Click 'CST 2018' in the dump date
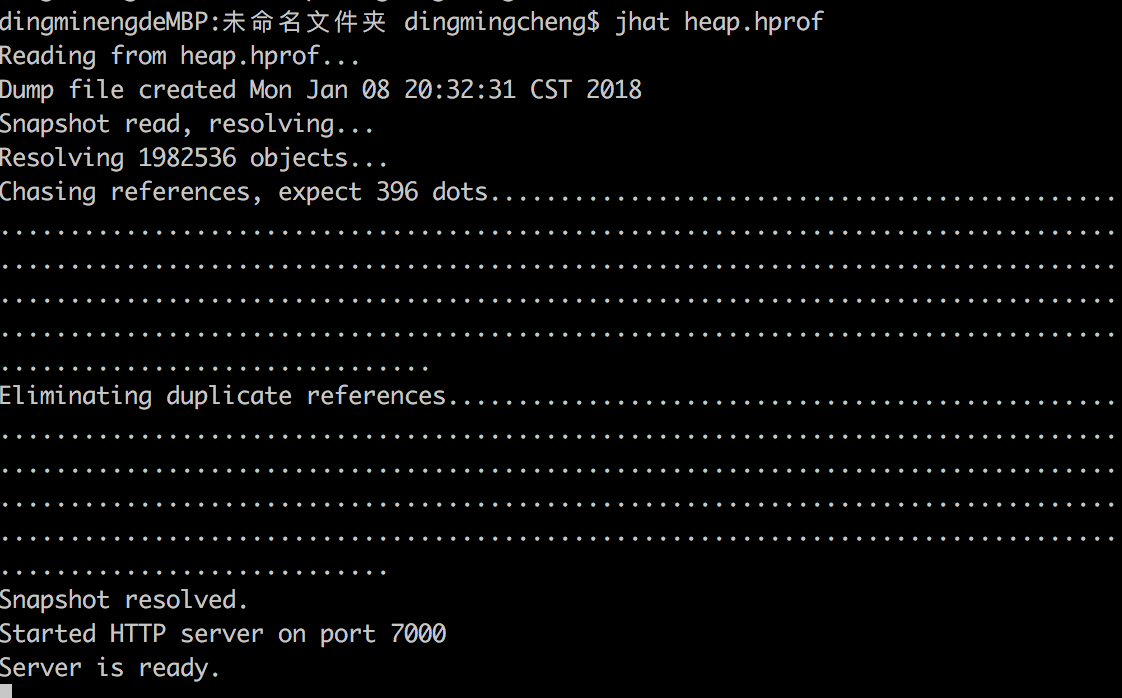The width and height of the screenshot is (1122, 698). tap(585, 89)
